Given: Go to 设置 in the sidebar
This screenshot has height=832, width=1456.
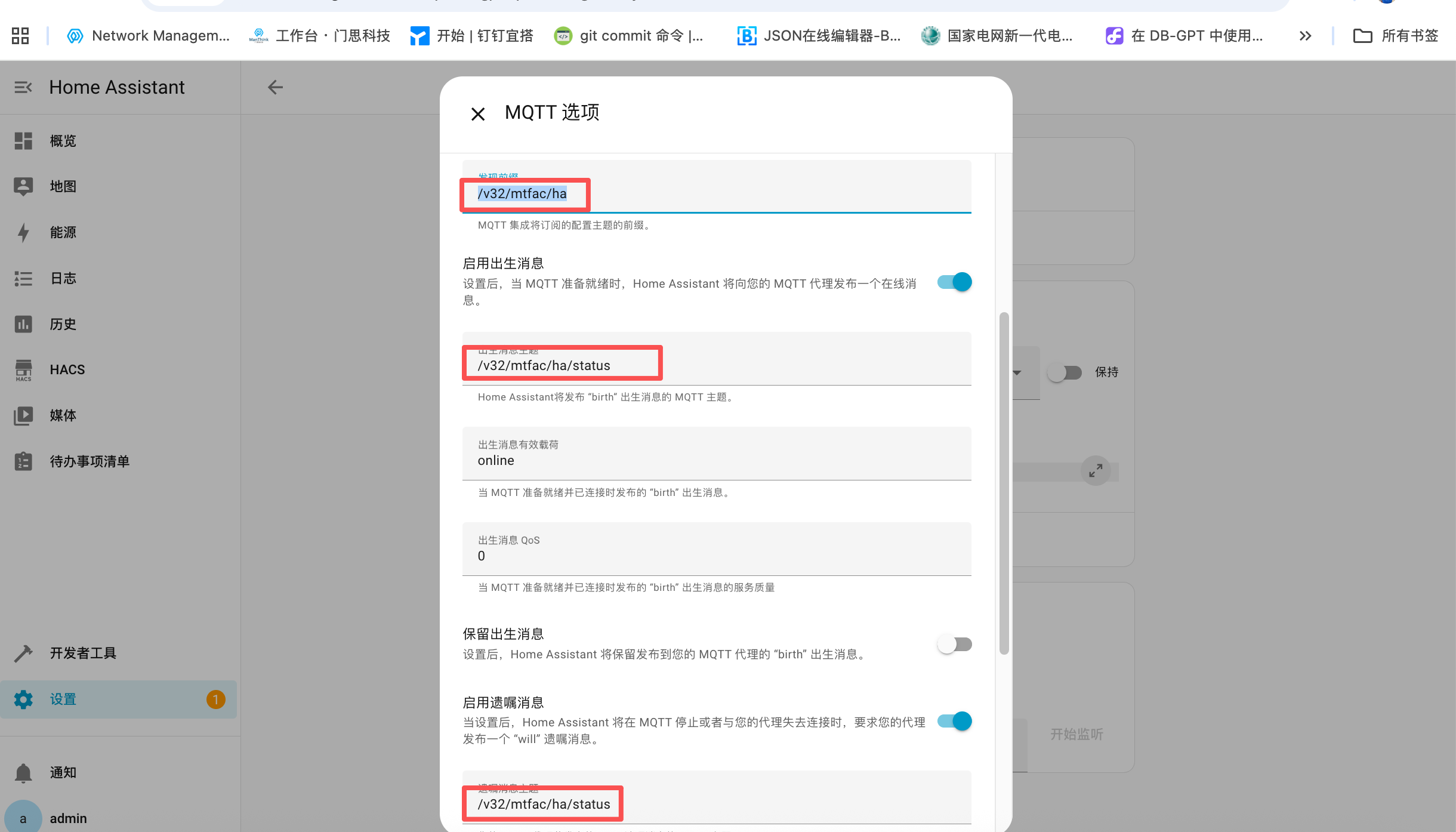Looking at the screenshot, I should pos(63,699).
